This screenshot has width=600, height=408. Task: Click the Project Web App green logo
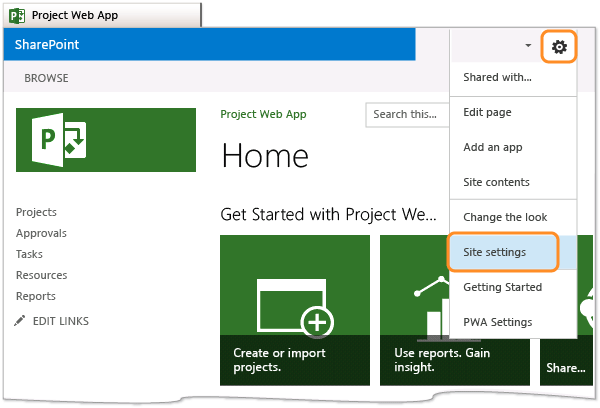106,140
